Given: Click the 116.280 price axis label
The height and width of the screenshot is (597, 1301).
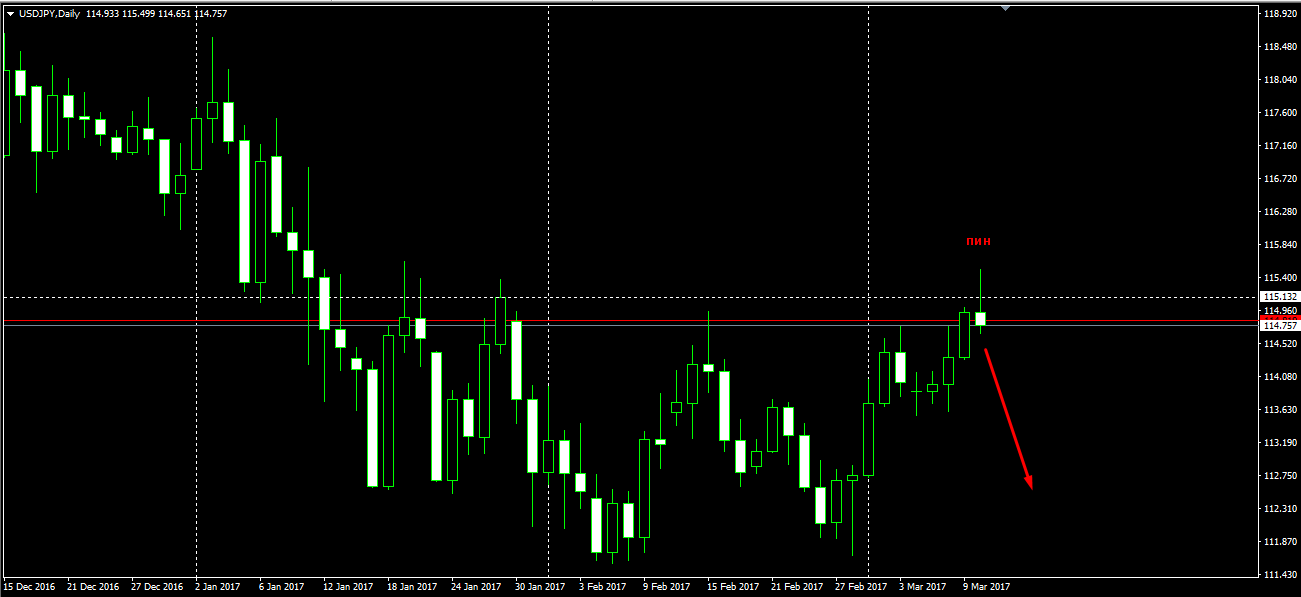Looking at the screenshot, I should [1280, 212].
